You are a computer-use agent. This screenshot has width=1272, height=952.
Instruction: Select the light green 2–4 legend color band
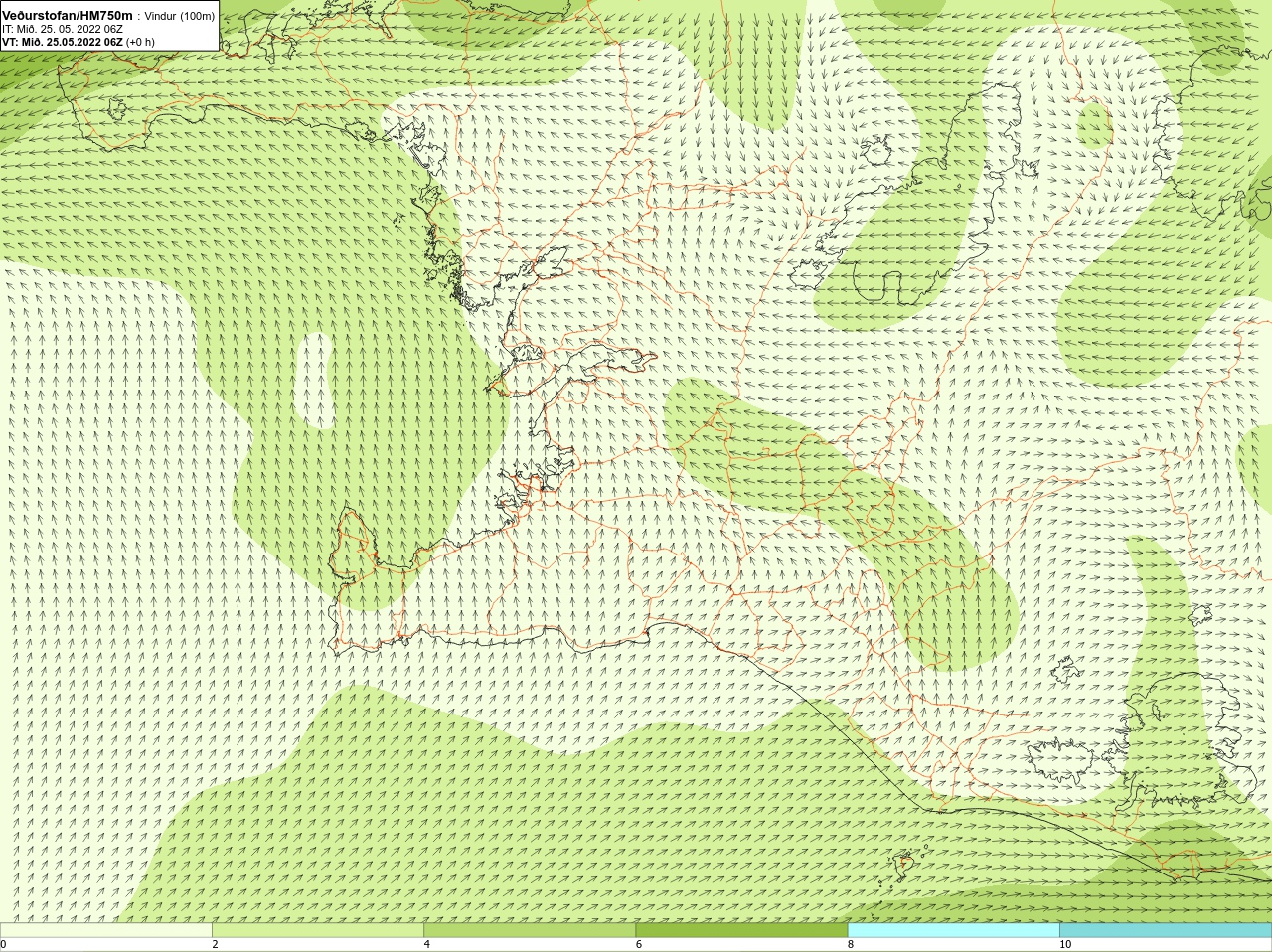(318, 930)
